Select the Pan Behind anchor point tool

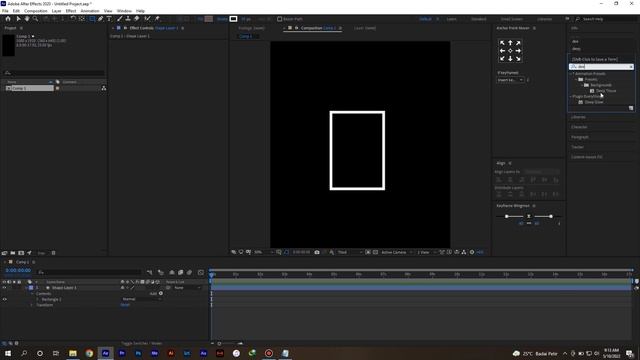[82, 19]
